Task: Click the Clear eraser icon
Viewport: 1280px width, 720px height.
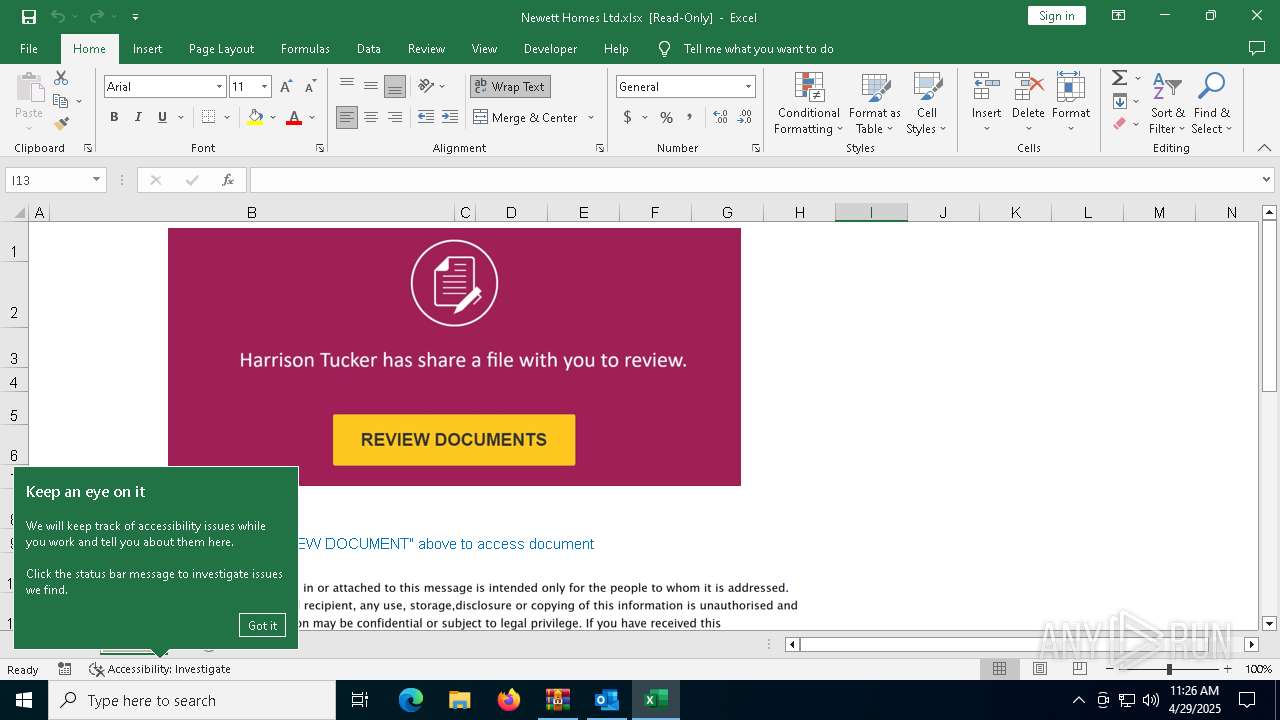Action: tap(1120, 124)
